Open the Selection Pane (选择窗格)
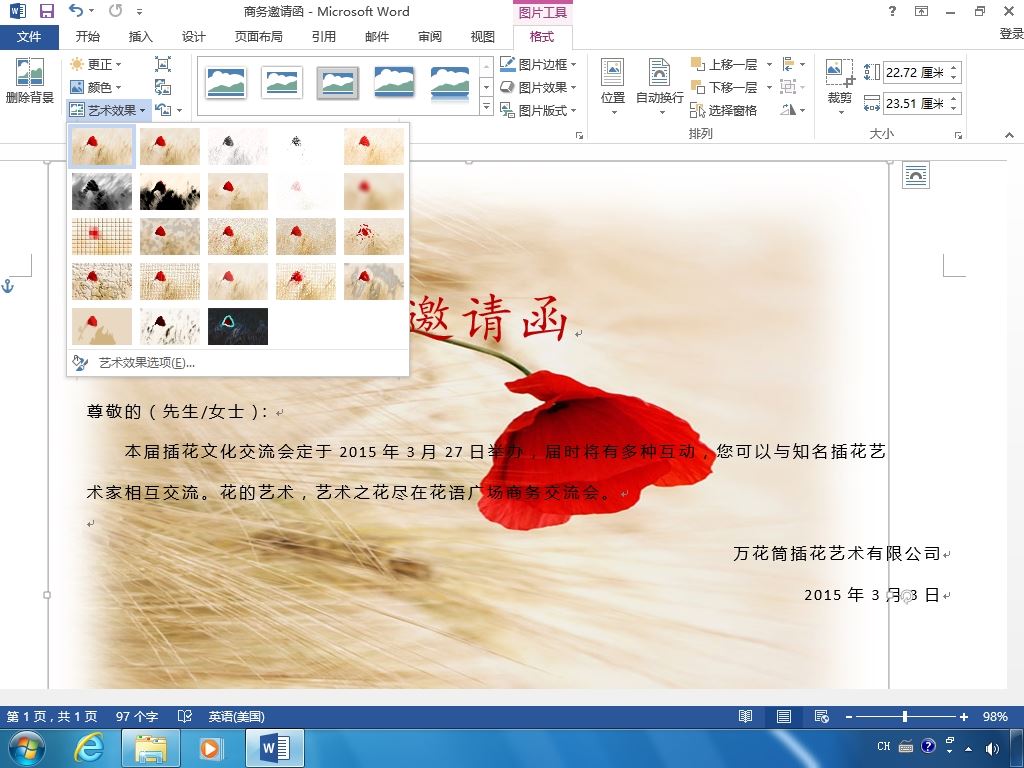The image size is (1024, 768). point(724,110)
